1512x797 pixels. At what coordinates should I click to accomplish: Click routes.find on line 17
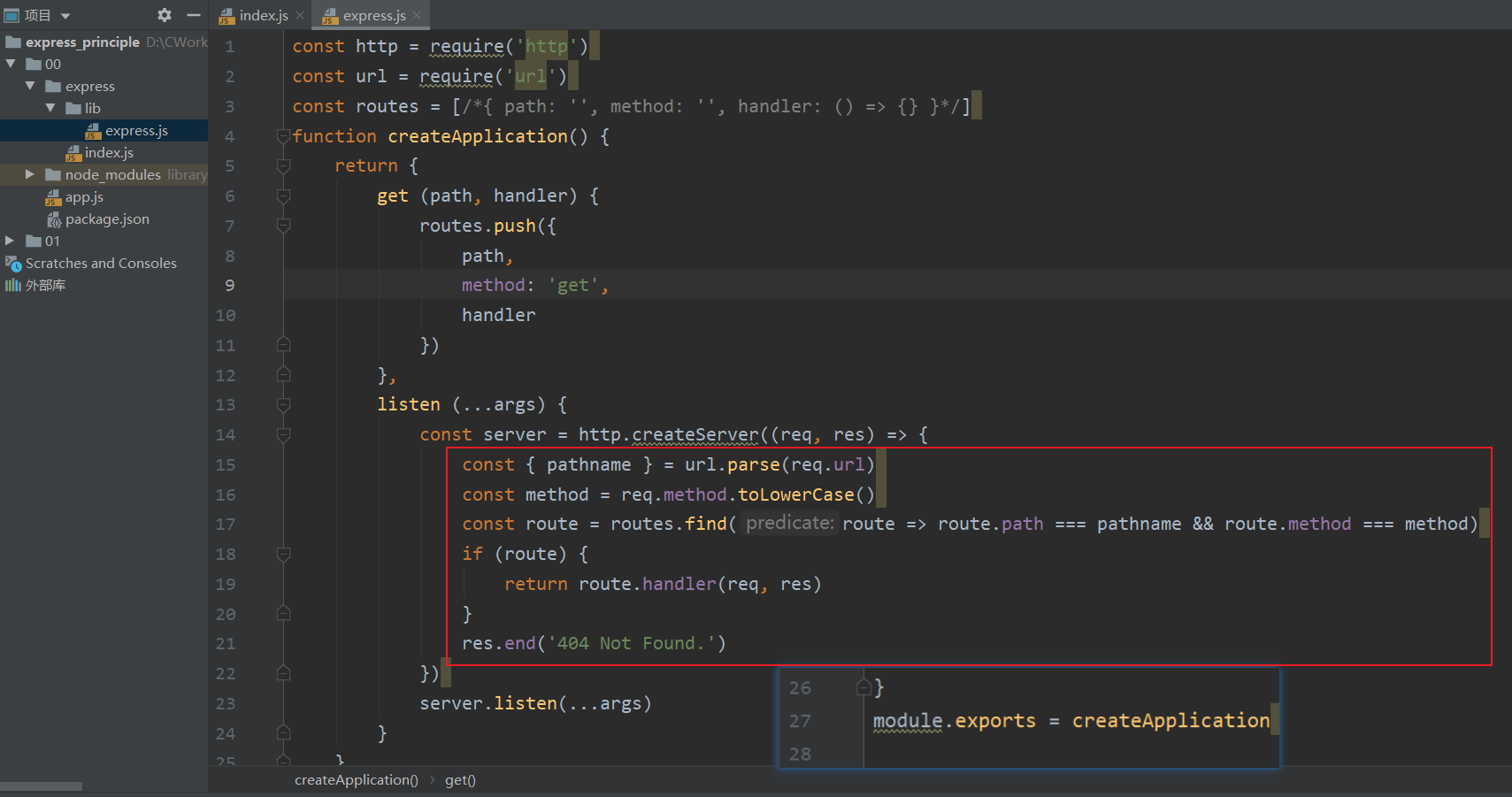[668, 524]
